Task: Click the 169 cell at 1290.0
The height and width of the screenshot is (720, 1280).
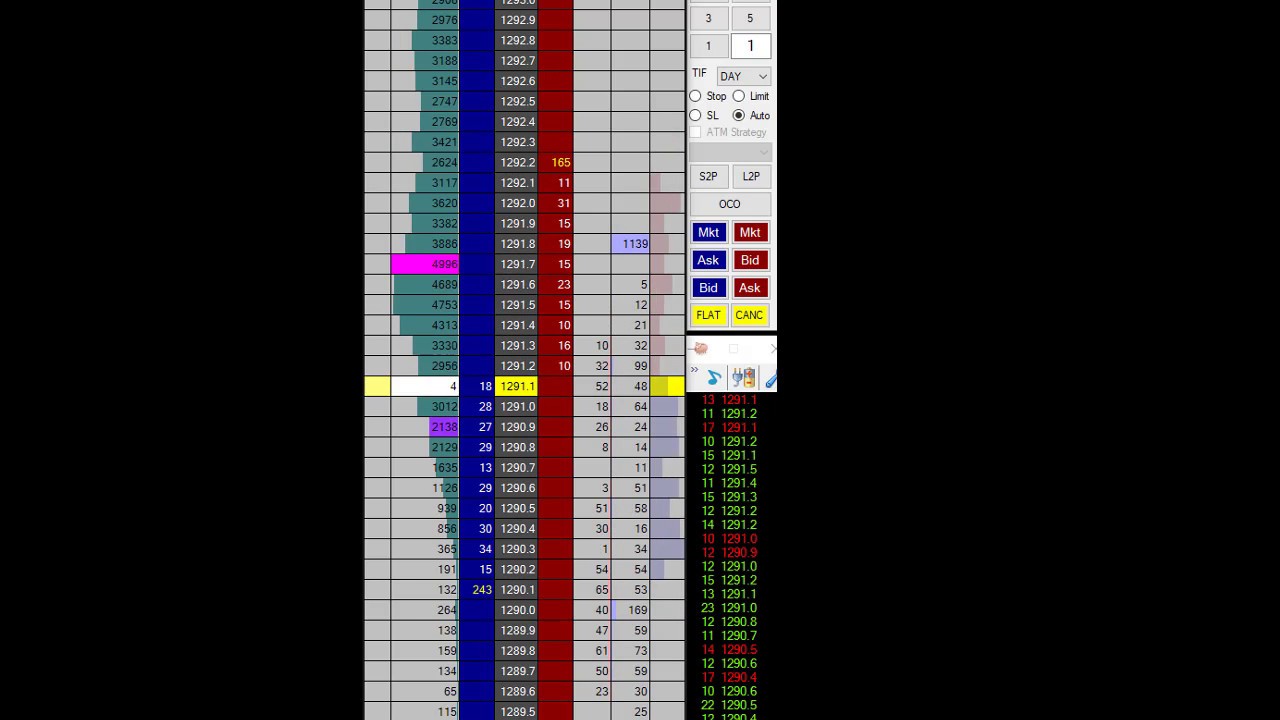Action: [630, 610]
